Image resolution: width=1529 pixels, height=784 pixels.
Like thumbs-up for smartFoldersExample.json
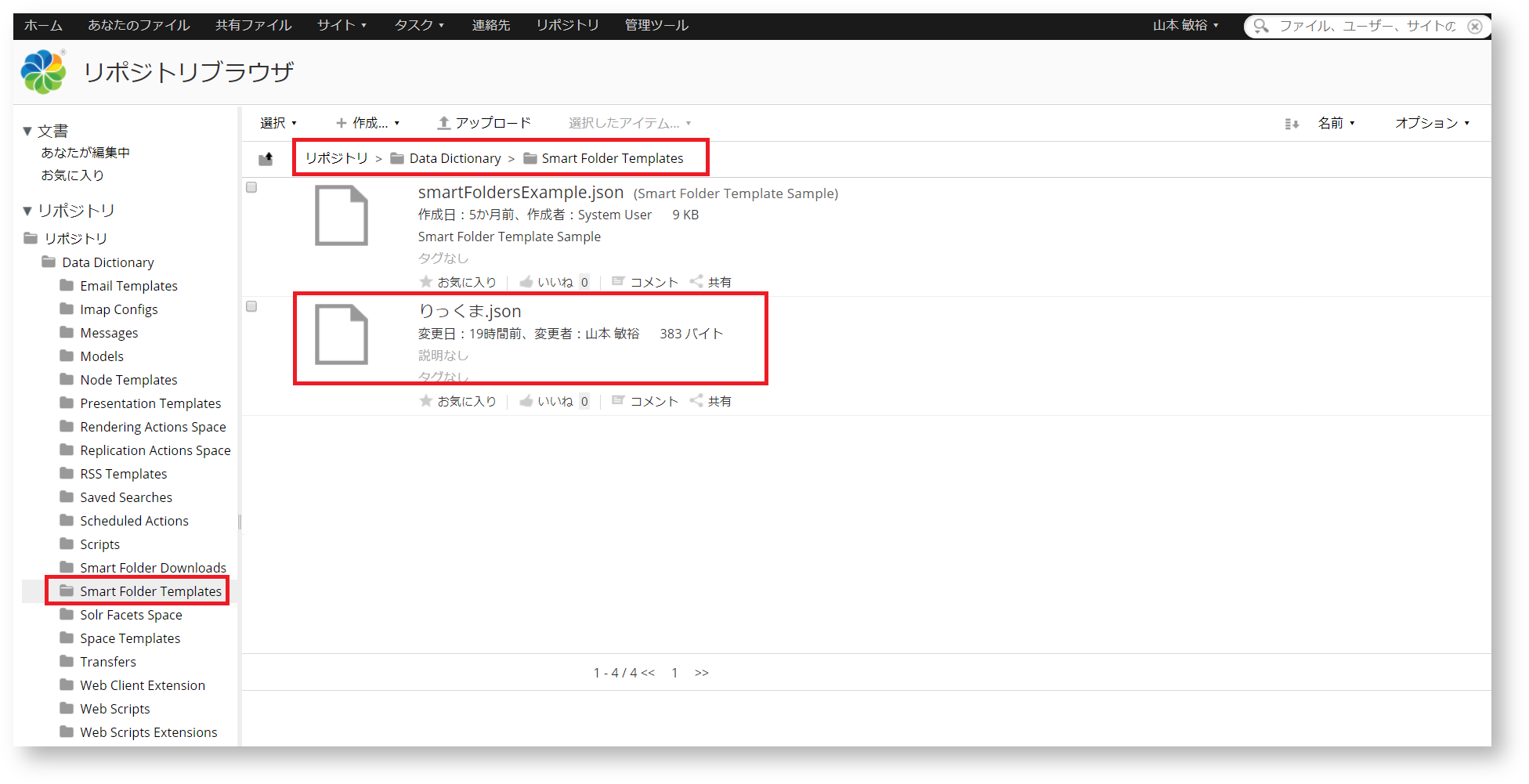coord(526,281)
